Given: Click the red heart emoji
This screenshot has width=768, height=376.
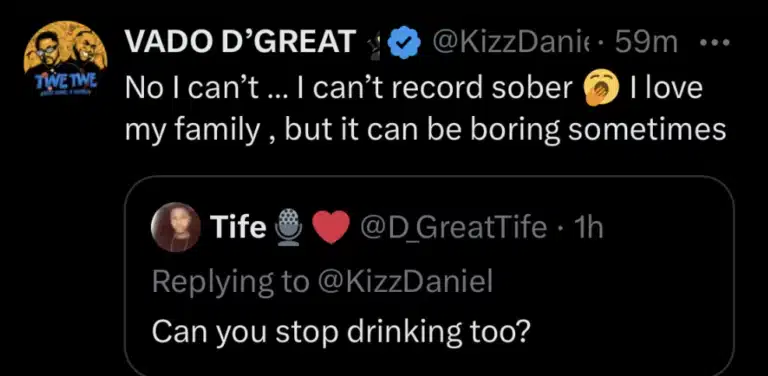Looking at the screenshot, I should pyautogui.click(x=332, y=228).
